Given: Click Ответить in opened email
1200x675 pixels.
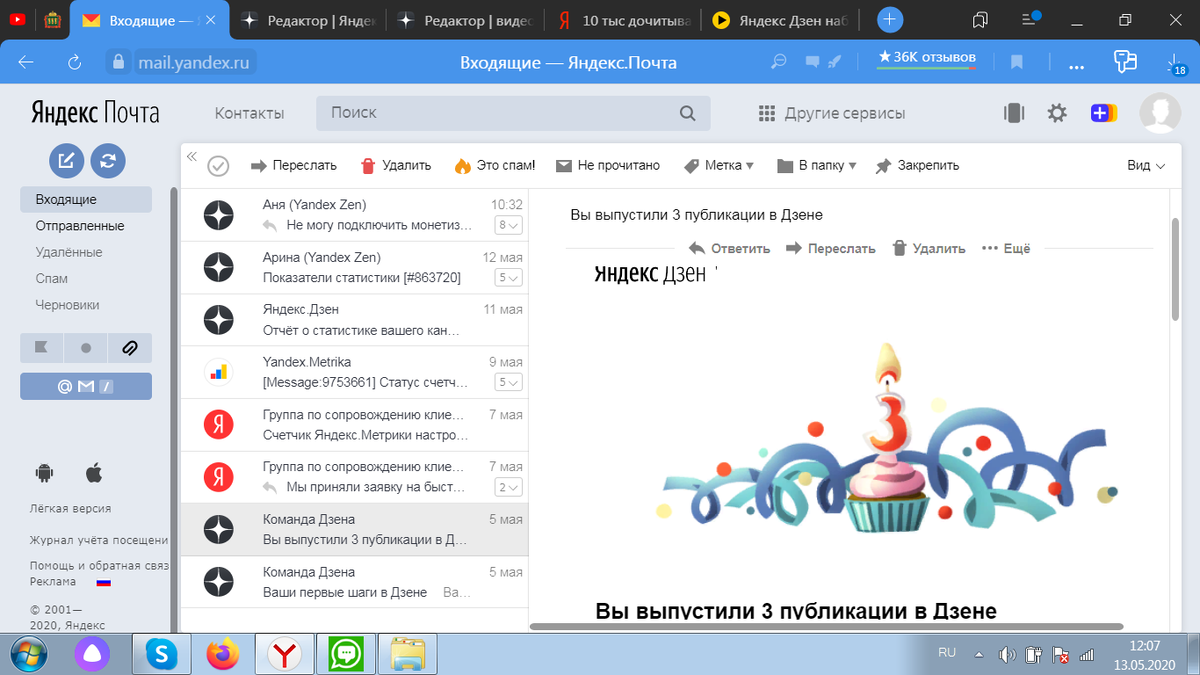Looking at the screenshot, I should click(729, 248).
